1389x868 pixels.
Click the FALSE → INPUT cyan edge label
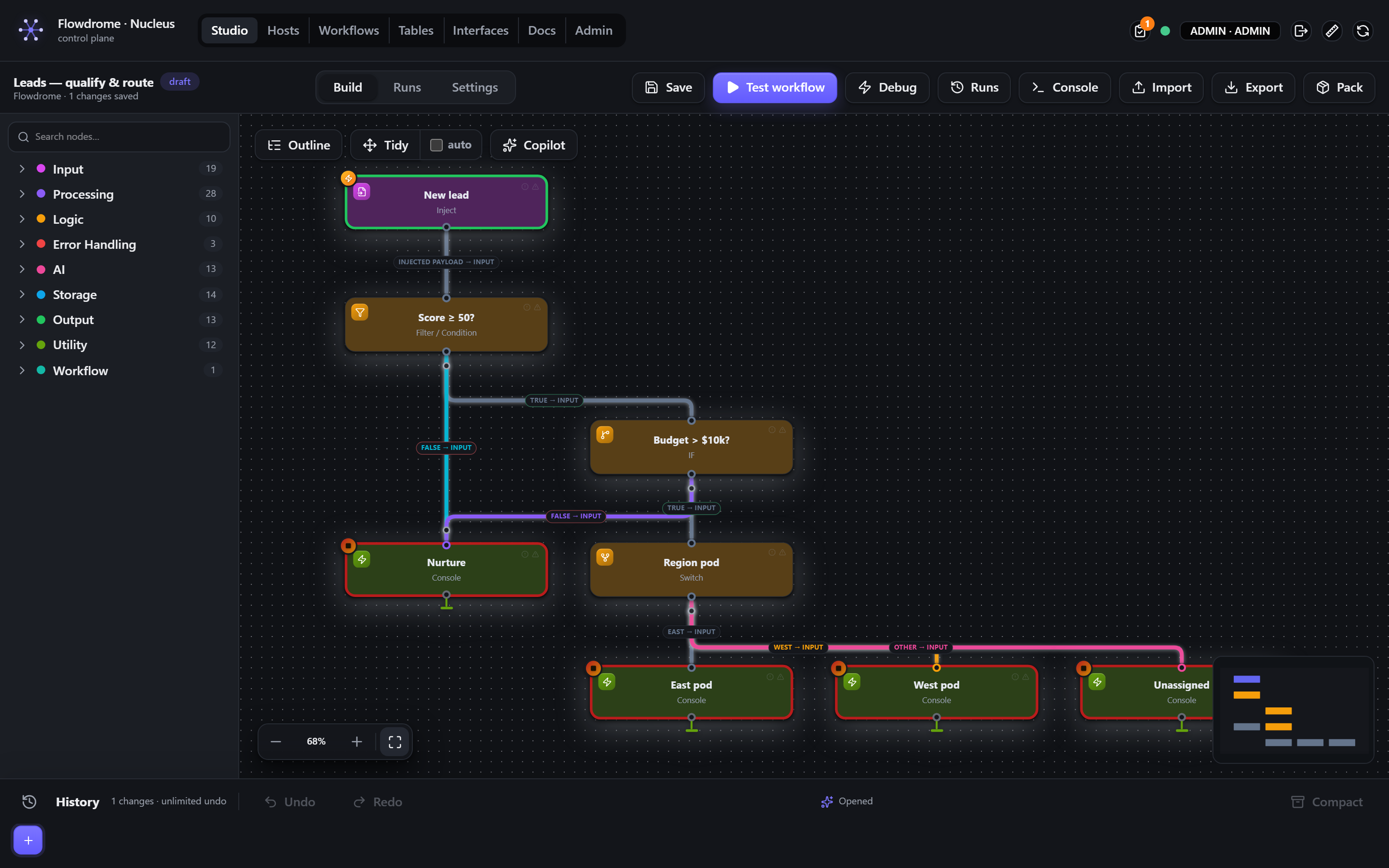click(x=446, y=448)
